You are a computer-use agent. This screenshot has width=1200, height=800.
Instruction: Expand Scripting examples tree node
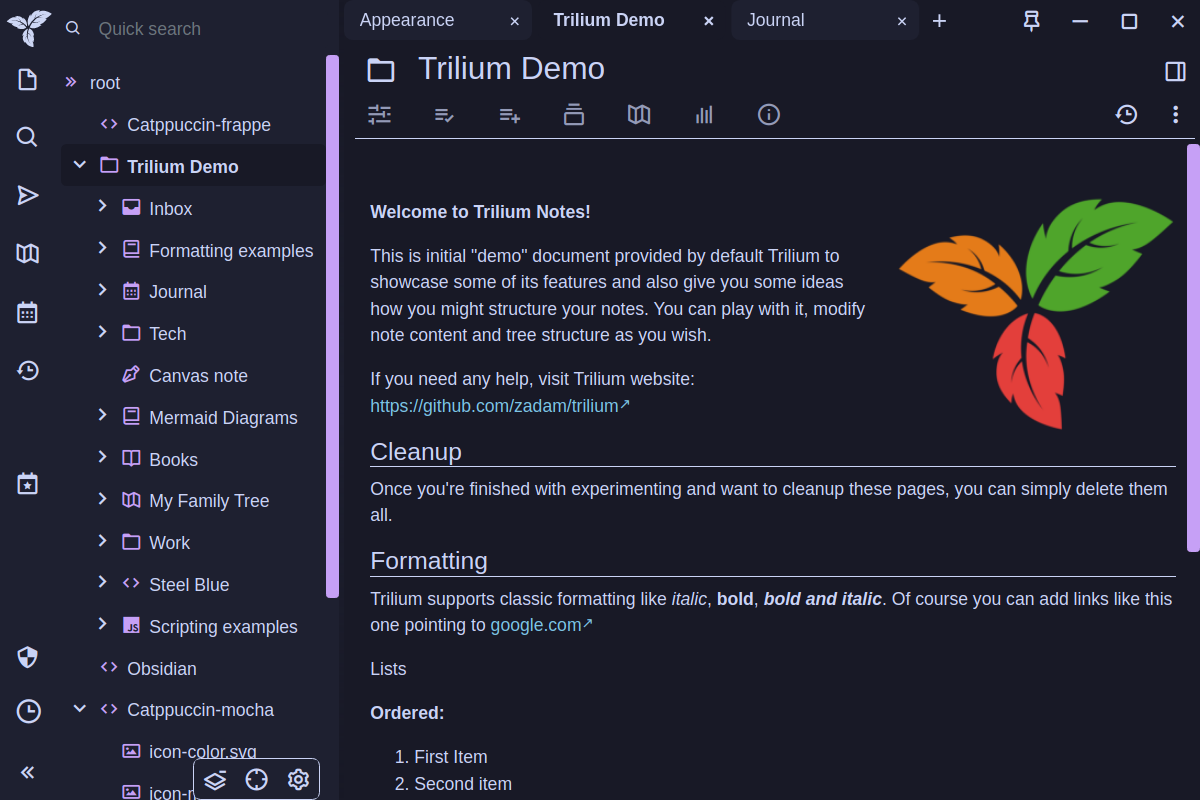point(102,624)
